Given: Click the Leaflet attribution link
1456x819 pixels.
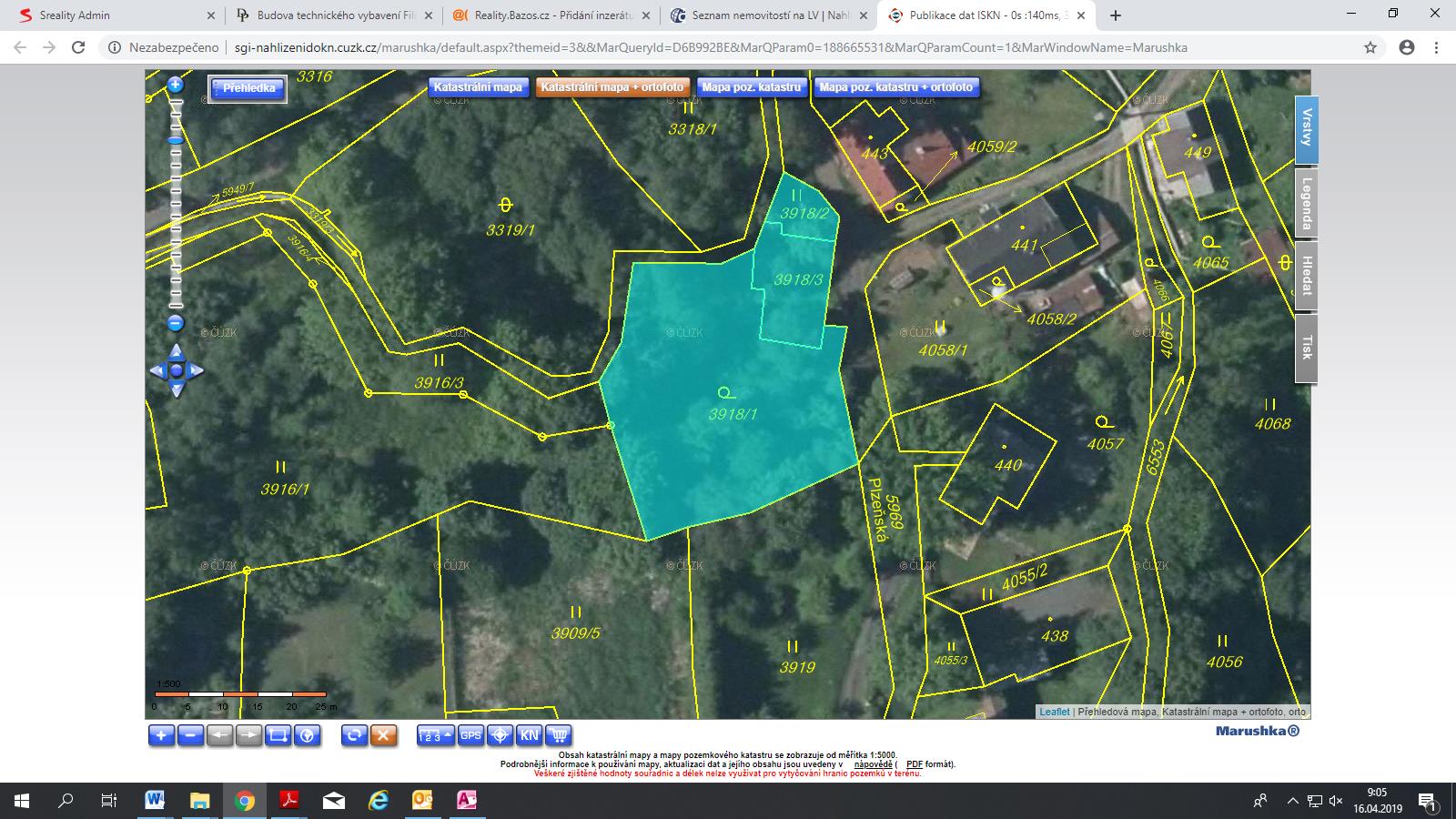Looking at the screenshot, I should pos(1055,712).
